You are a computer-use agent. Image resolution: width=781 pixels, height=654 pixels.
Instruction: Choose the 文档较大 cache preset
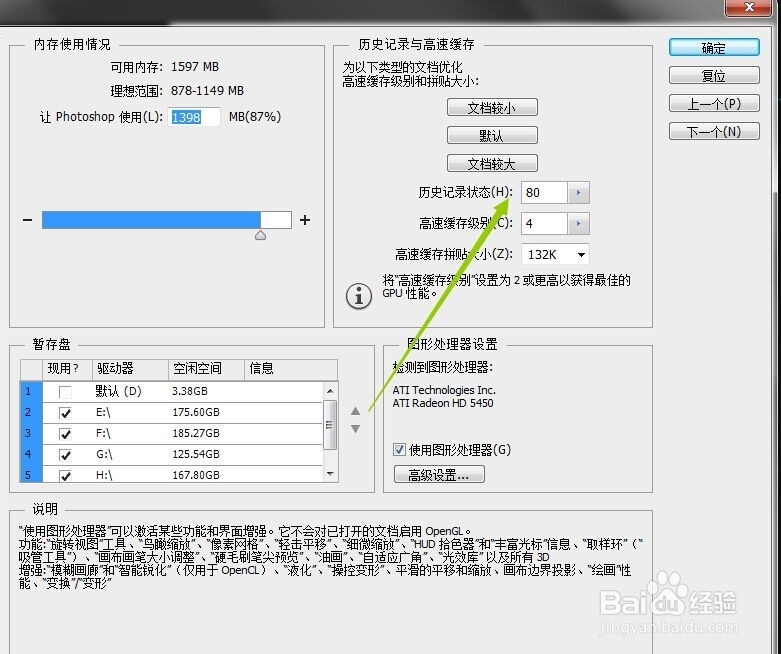coord(492,163)
